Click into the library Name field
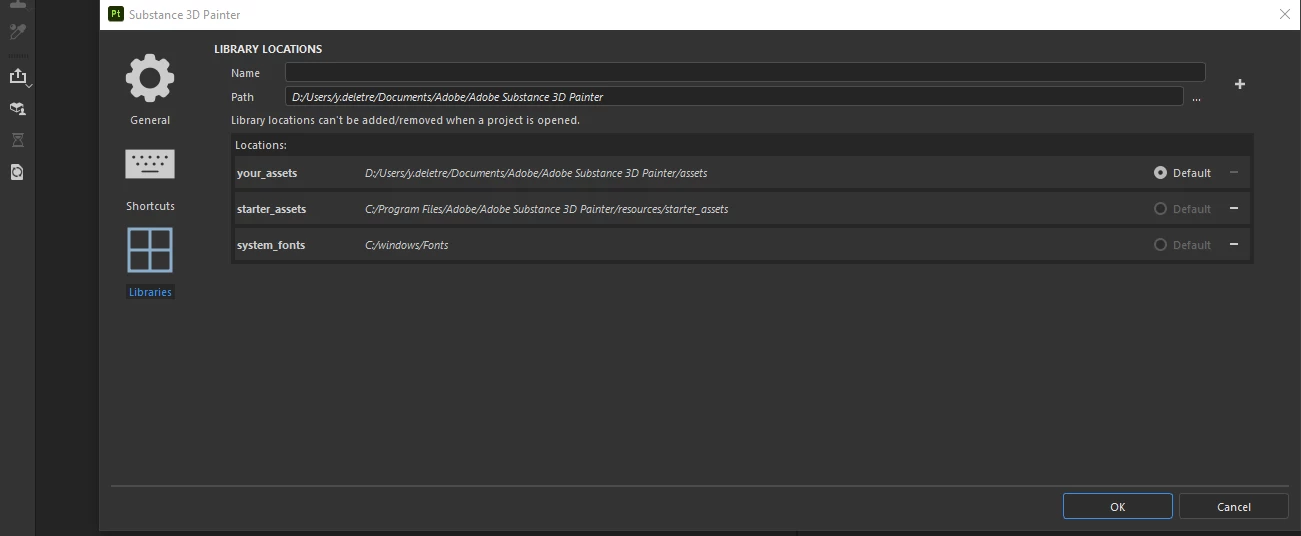 pyautogui.click(x=745, y=72)
